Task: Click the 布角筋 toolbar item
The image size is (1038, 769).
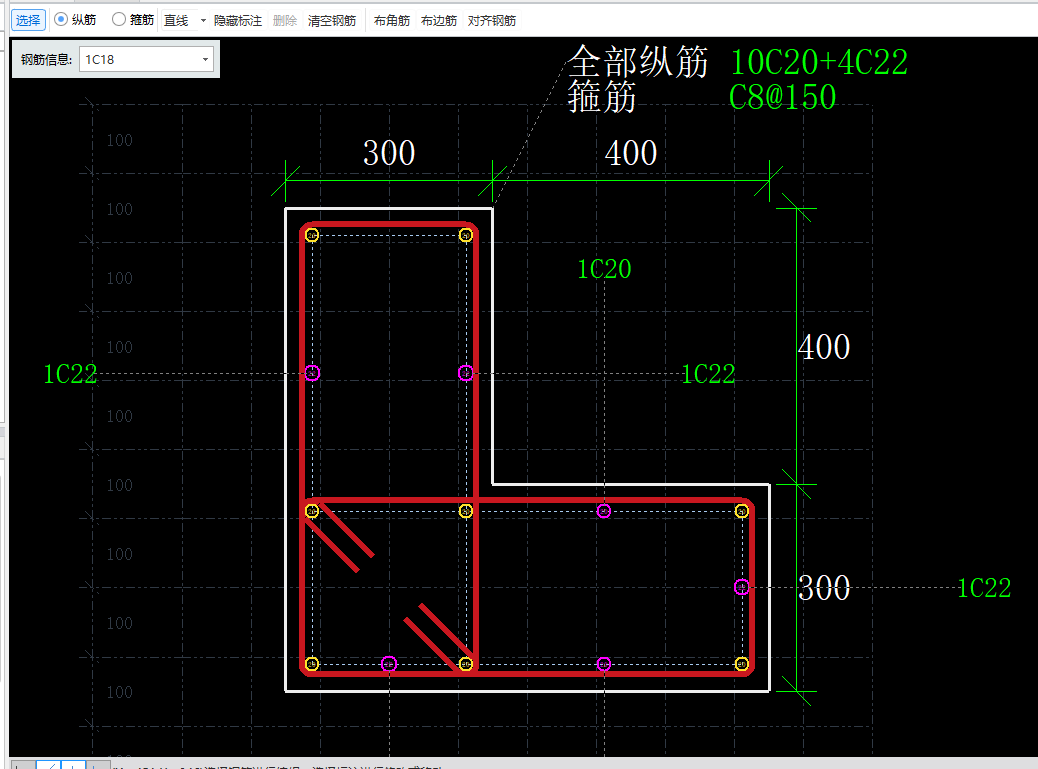Action: coord(391,21)
